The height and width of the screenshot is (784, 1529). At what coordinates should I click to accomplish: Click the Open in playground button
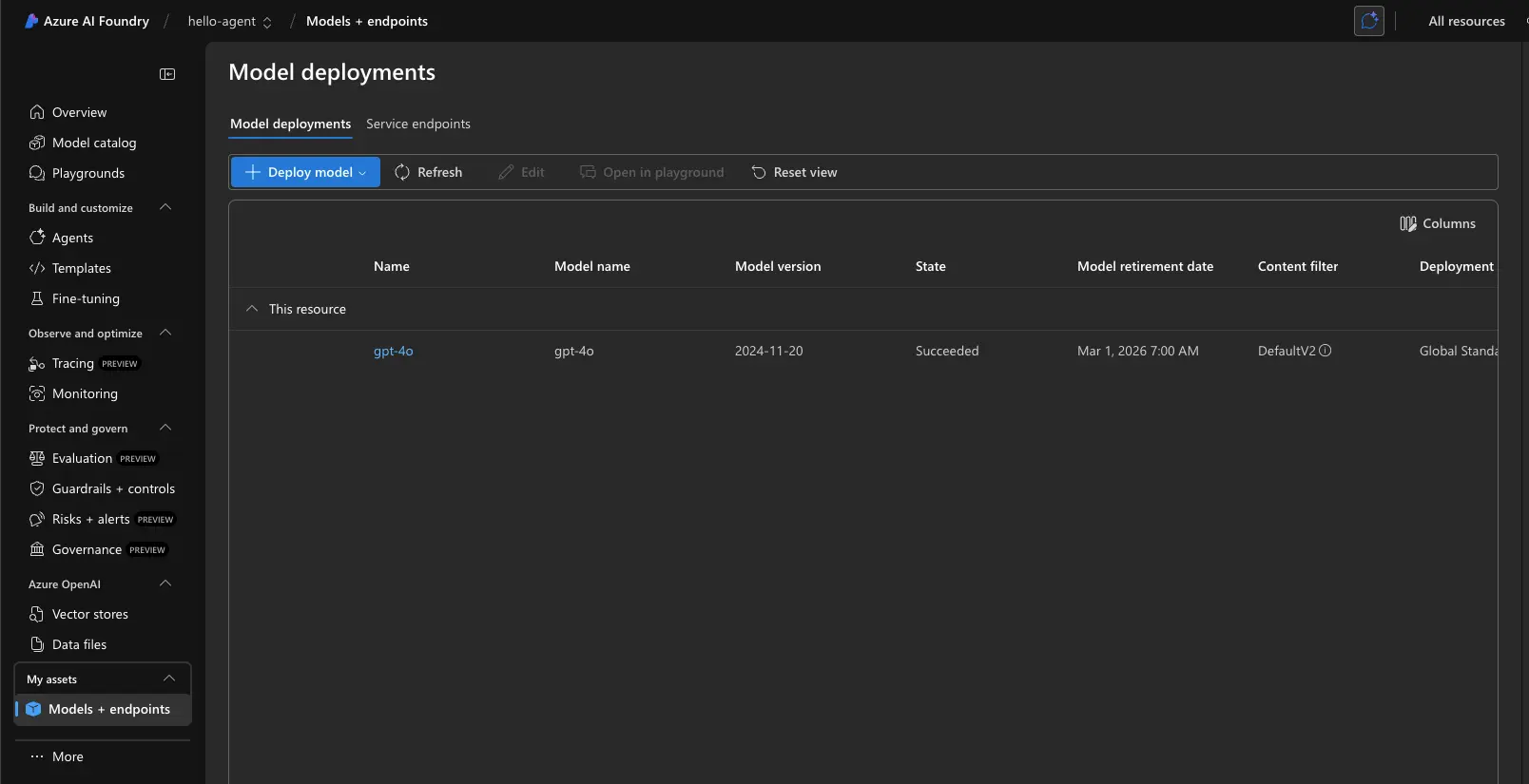tap(652, 172)
